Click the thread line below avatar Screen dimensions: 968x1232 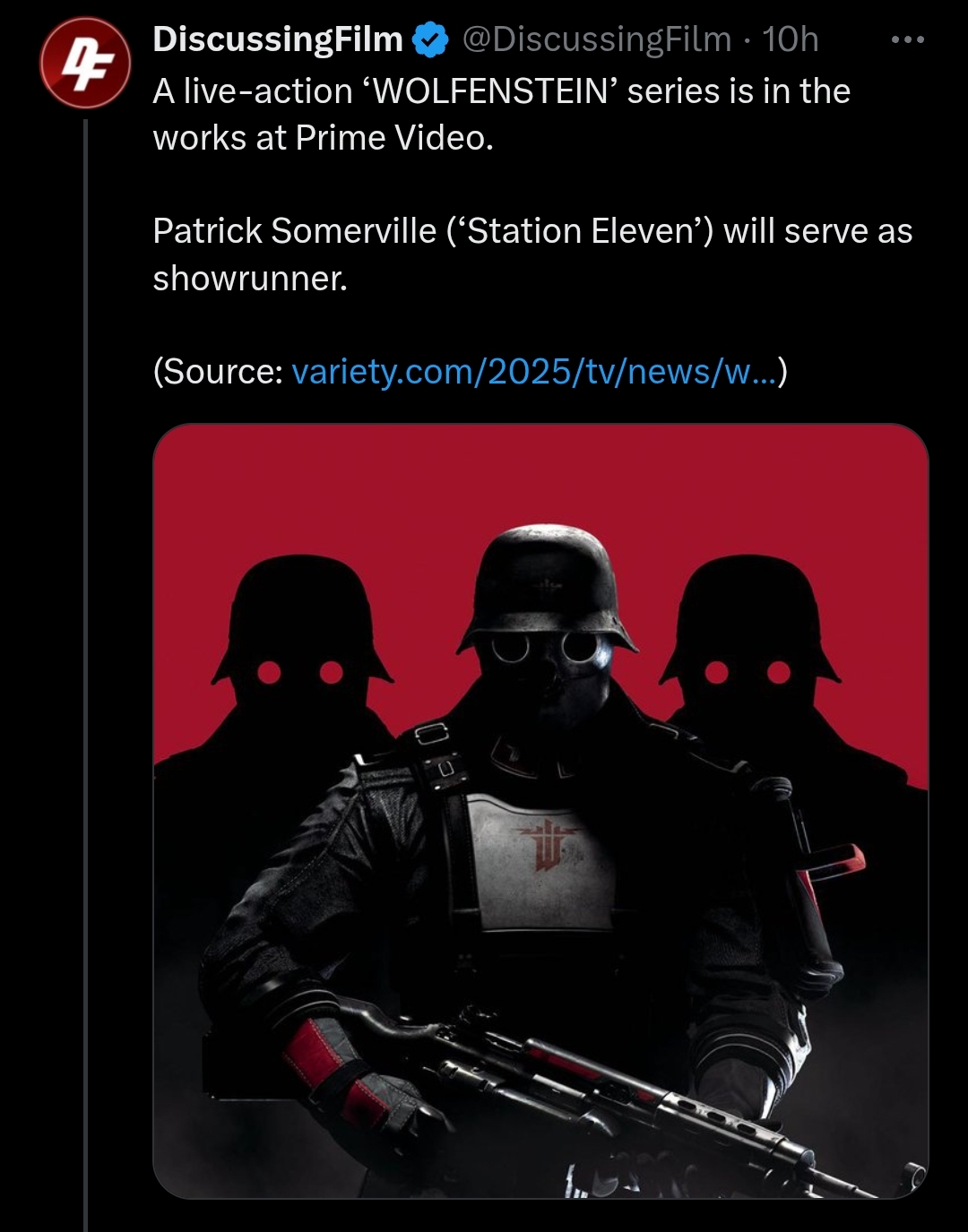[86, 672]
